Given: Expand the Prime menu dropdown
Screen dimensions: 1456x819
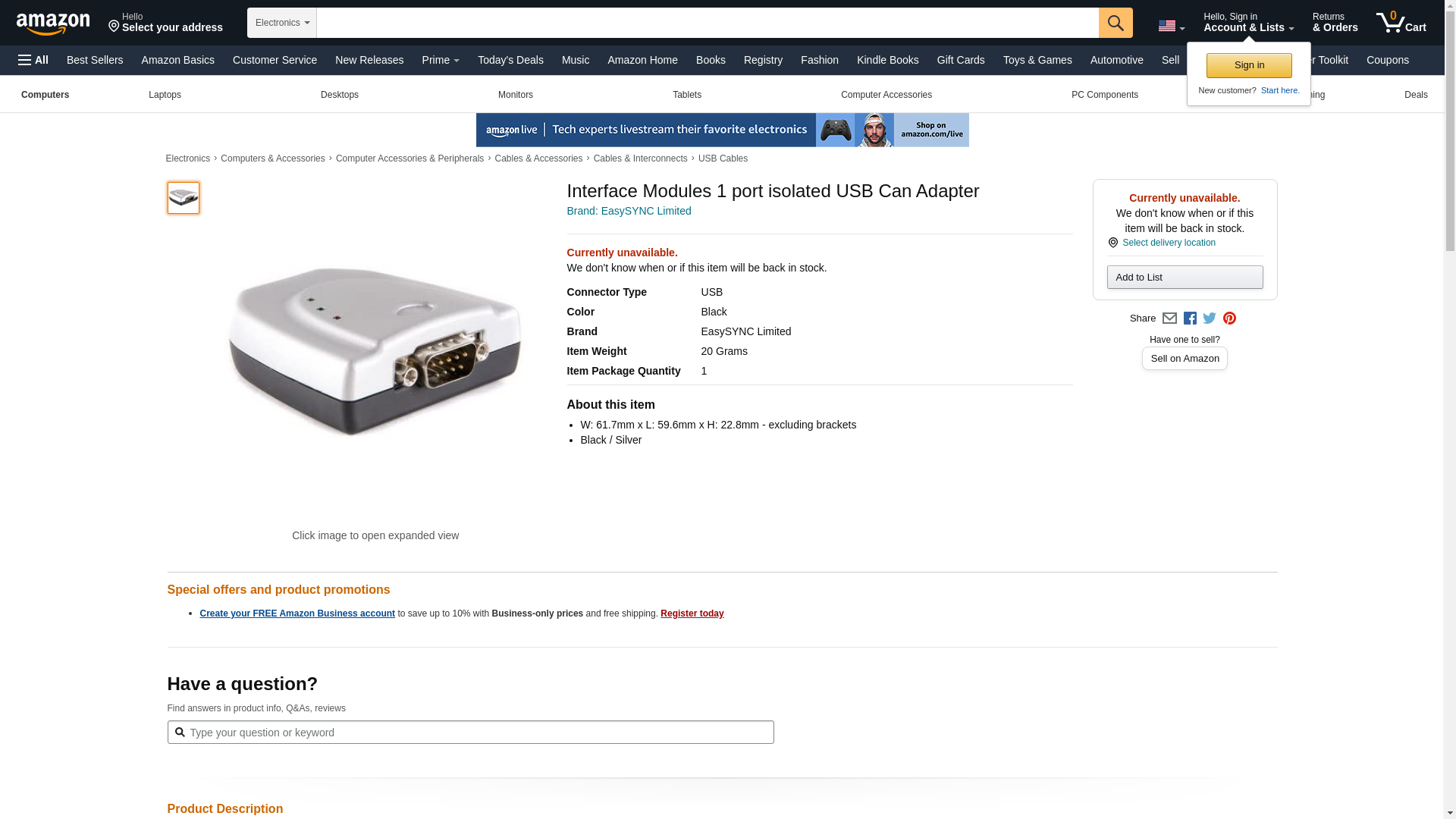Looking at the screenshot, I should (440, 60).
